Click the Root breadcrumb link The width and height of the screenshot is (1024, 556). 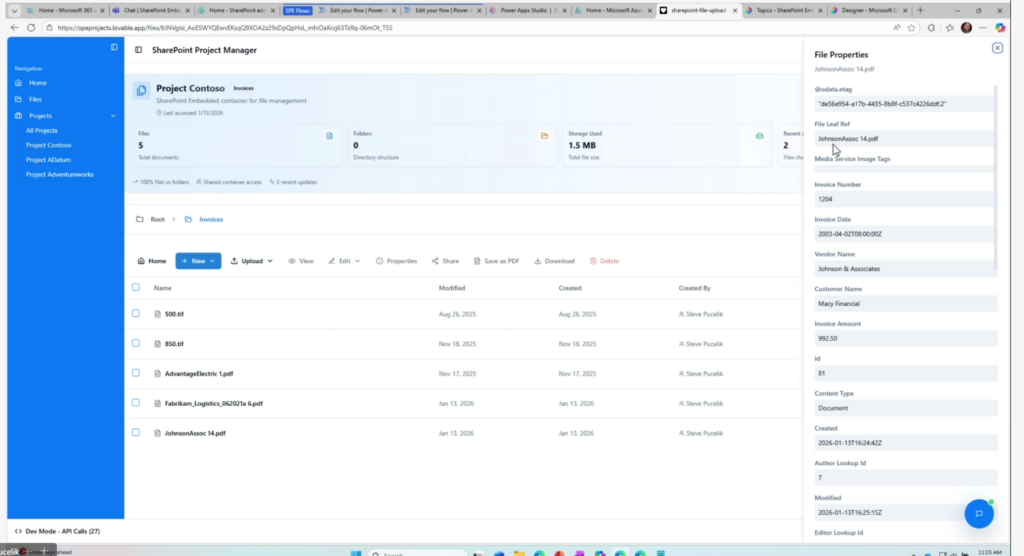pyautogui.click(x=157, y=219)
